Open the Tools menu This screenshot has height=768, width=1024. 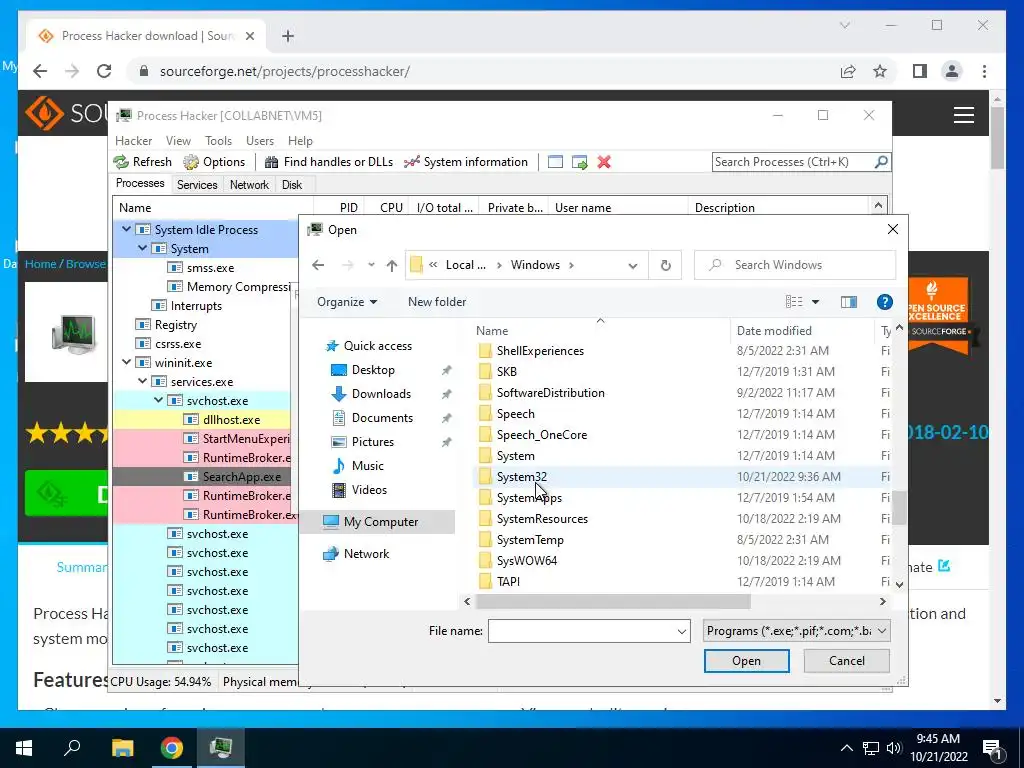click(x=218, y=140)
